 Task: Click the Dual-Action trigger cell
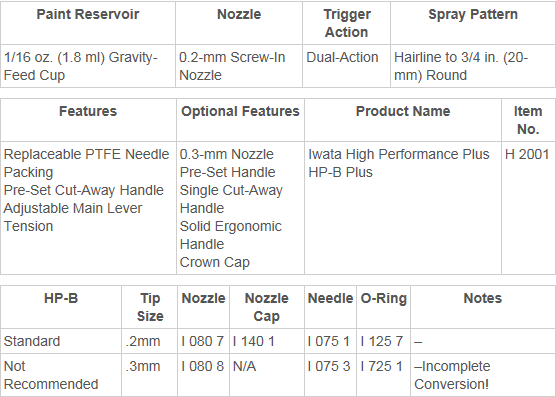(342, 57)
